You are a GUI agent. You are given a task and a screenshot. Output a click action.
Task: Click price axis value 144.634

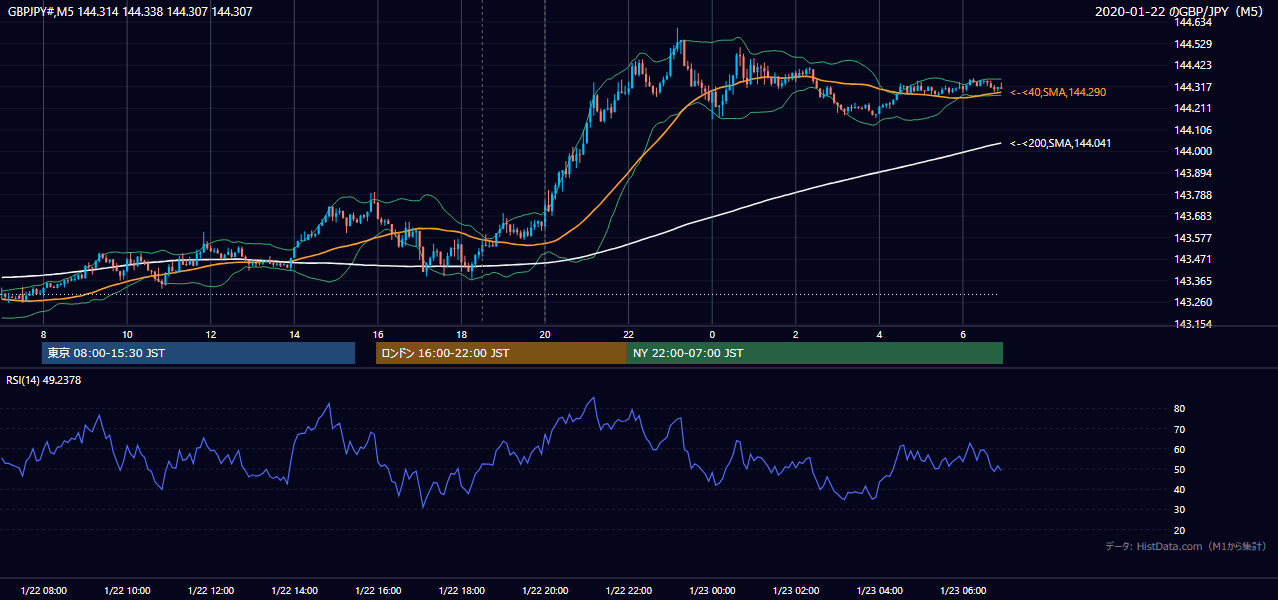coord(1192,22)
